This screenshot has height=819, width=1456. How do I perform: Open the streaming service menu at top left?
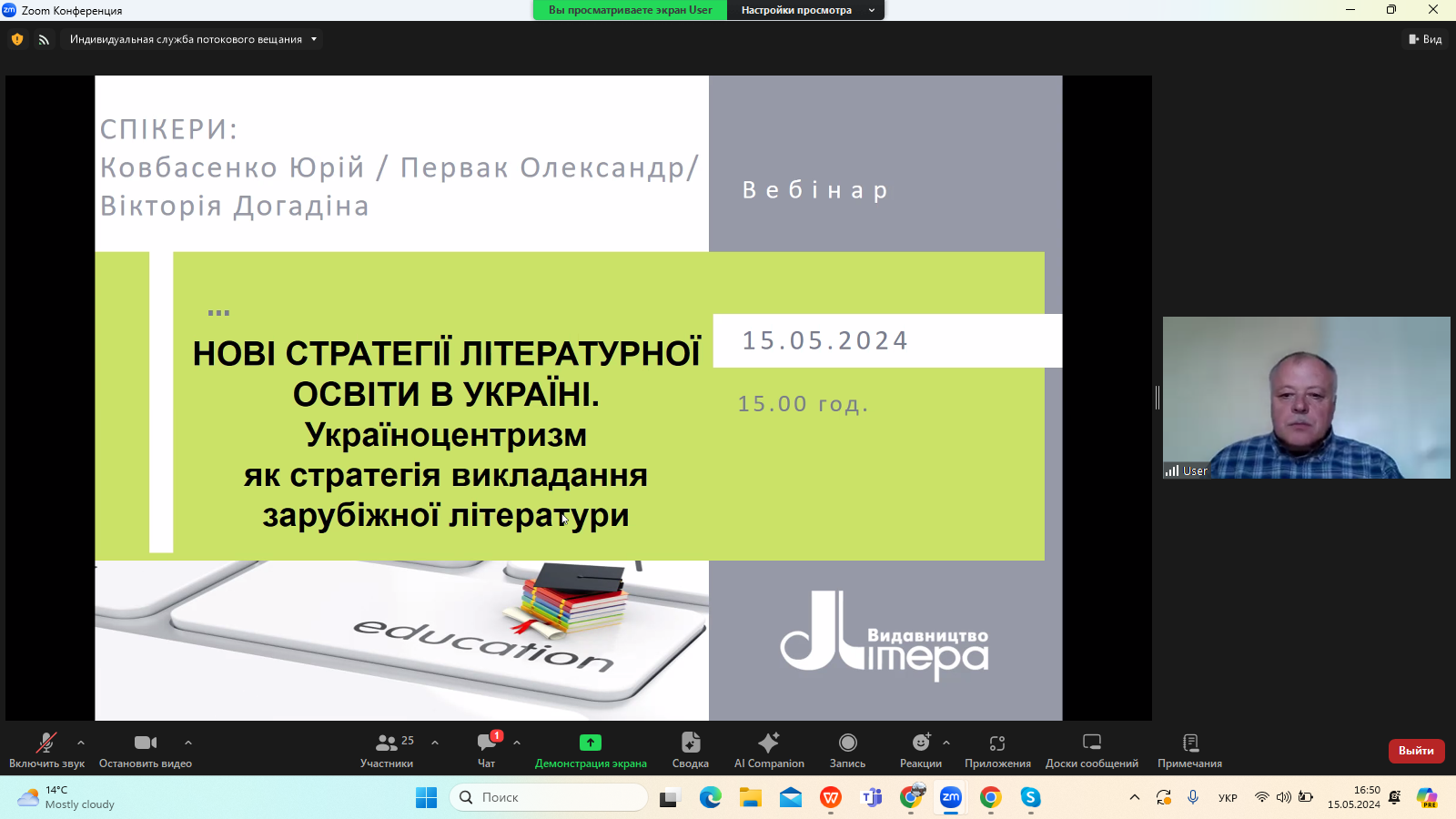[x=193, y=39]
